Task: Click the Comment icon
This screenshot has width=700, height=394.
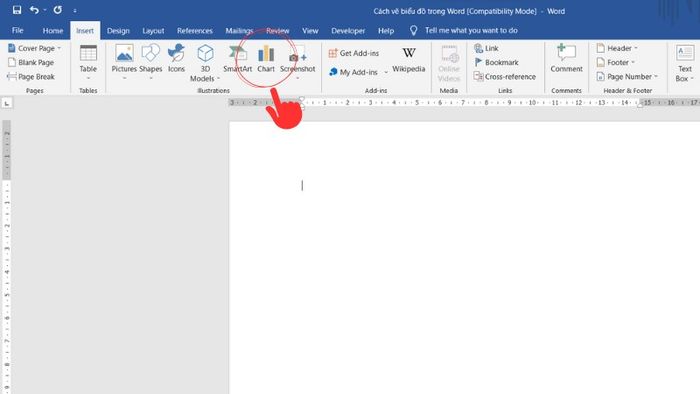Action: click(566, 53)
